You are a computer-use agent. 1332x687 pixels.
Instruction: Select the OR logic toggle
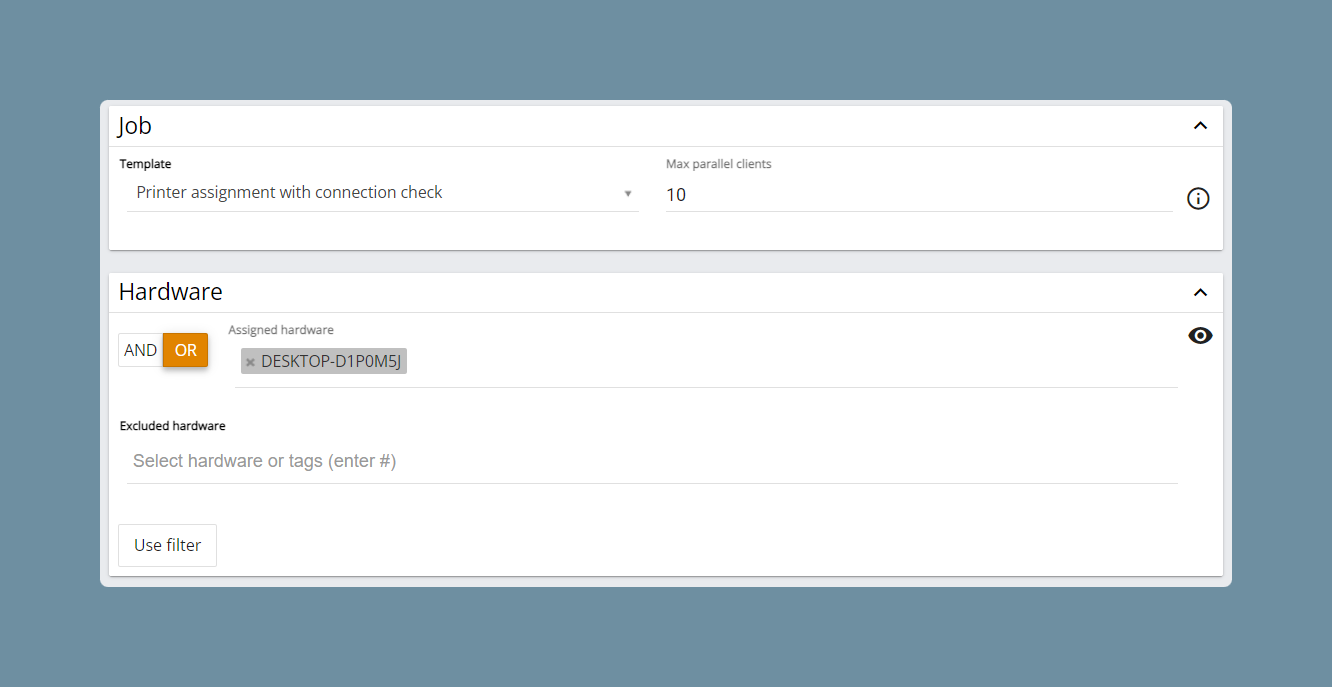tap(186, 350)
